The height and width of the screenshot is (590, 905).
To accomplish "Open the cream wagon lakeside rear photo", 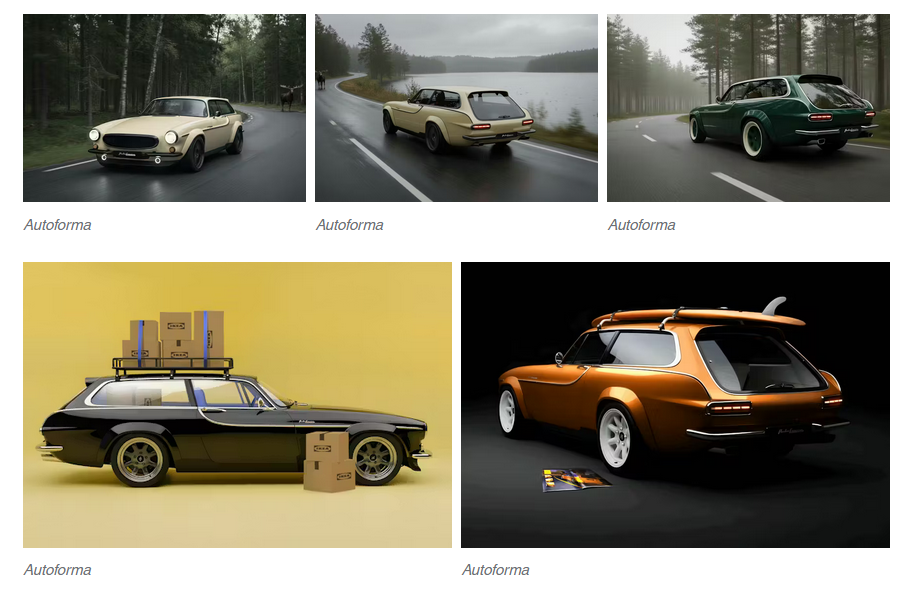I will [456, 108].
